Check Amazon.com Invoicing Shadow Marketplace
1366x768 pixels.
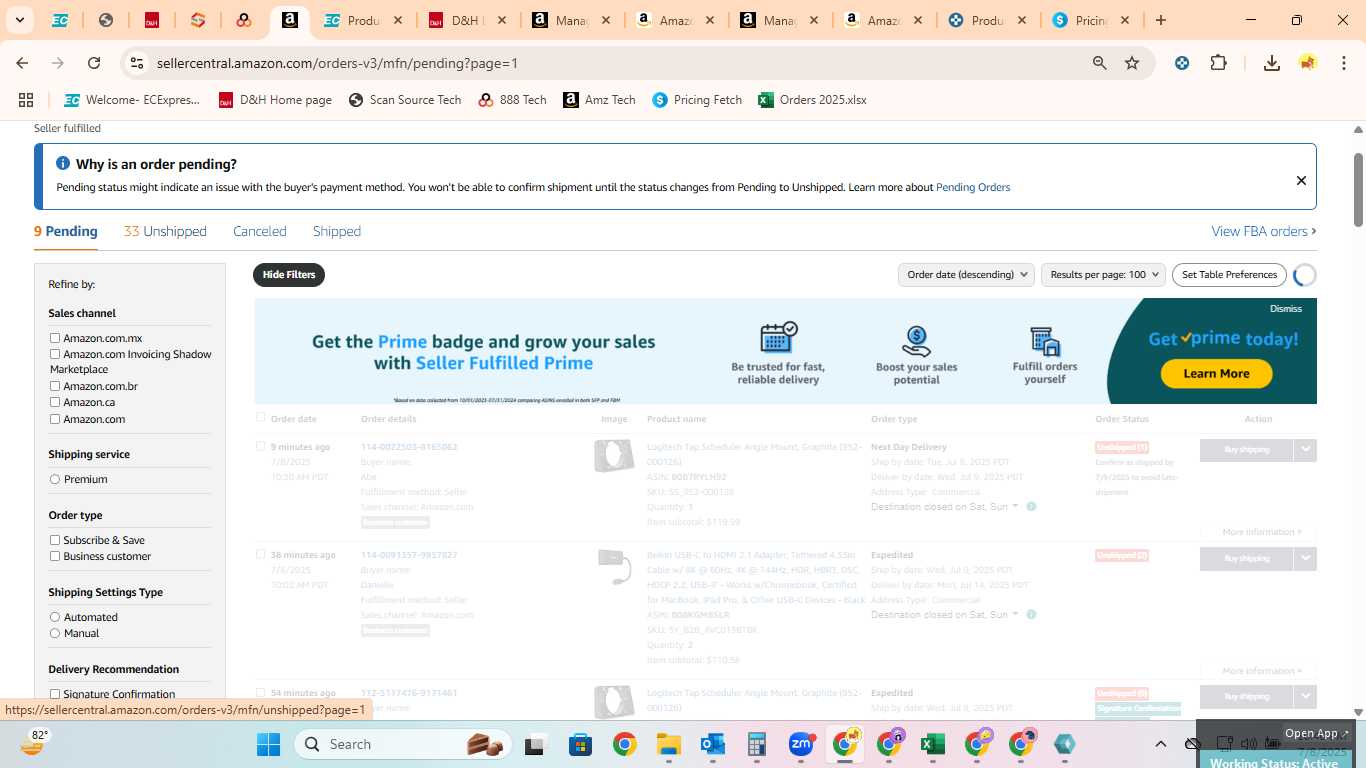coord(55,354)
